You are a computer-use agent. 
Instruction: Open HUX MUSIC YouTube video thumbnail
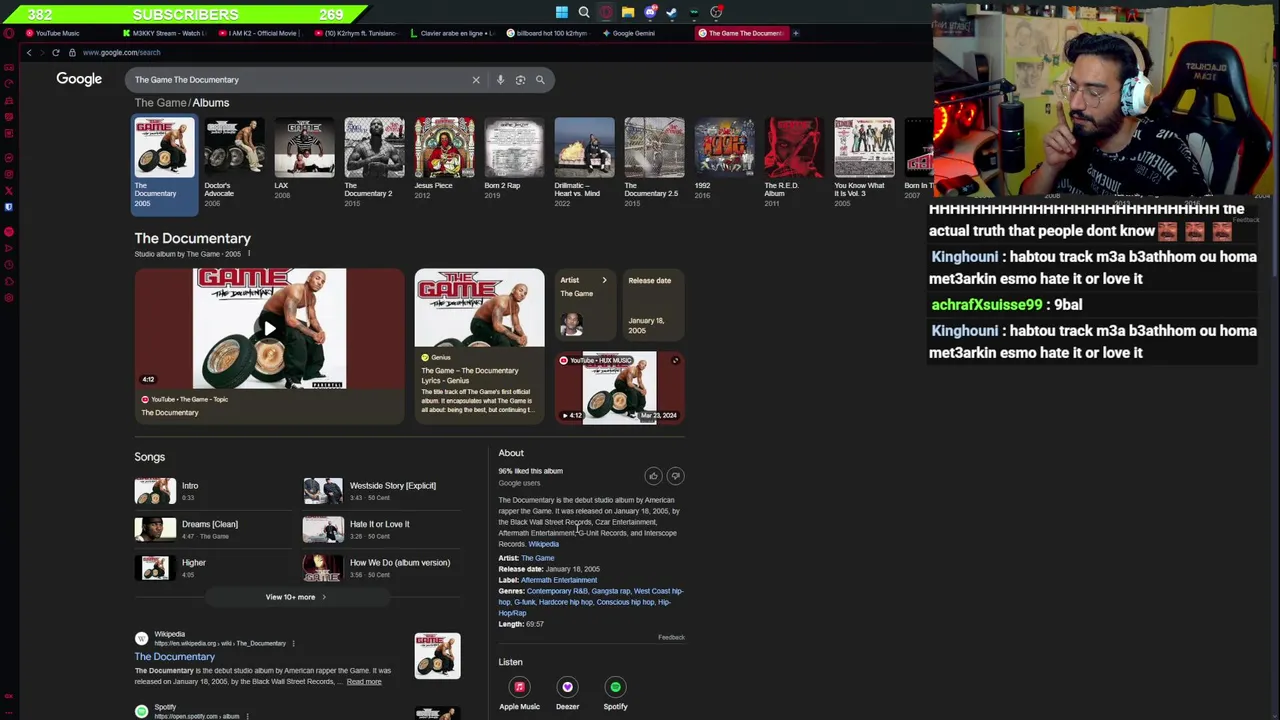click(620, 387)
